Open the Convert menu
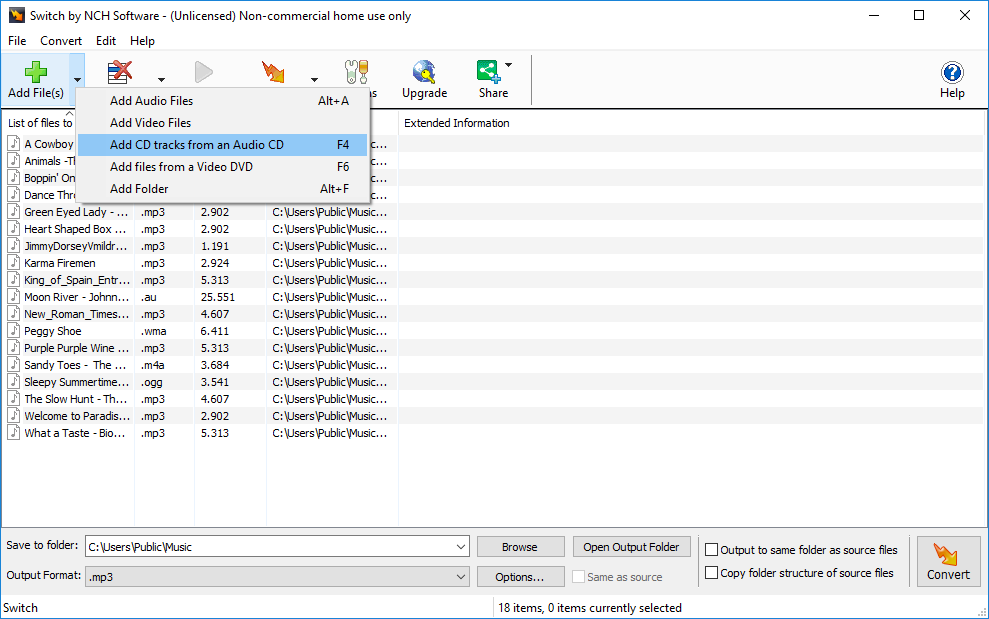The width and height of the screenshot is (989, 619). pos(61,41)
